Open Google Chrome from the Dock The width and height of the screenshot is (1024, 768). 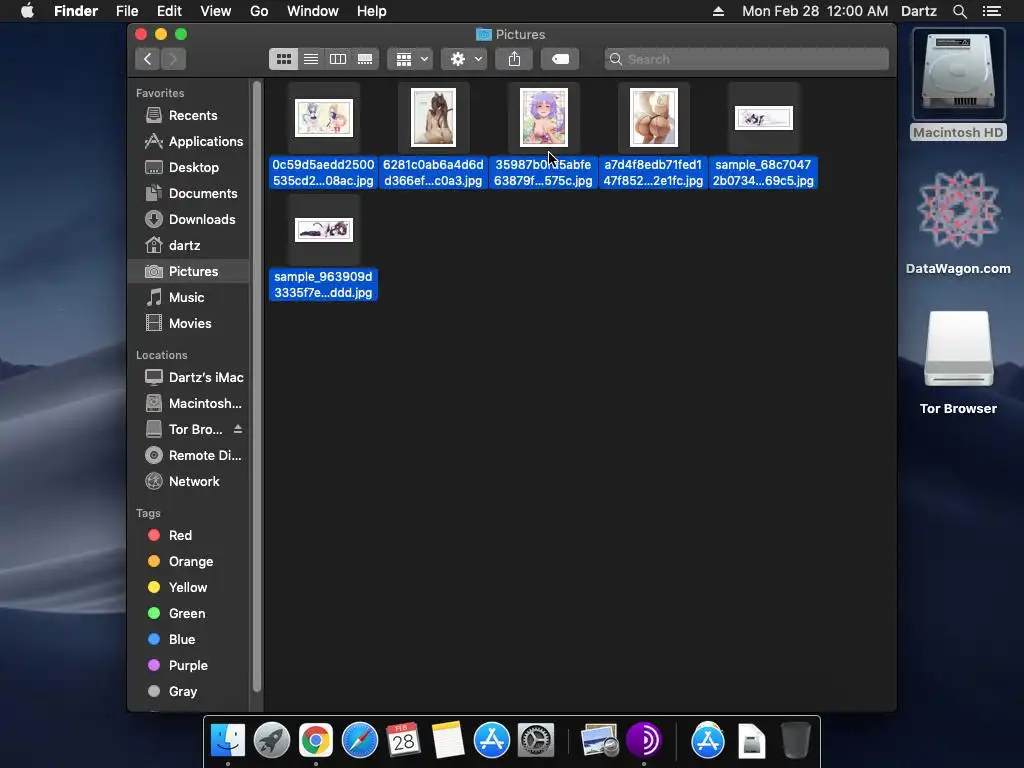315,741
